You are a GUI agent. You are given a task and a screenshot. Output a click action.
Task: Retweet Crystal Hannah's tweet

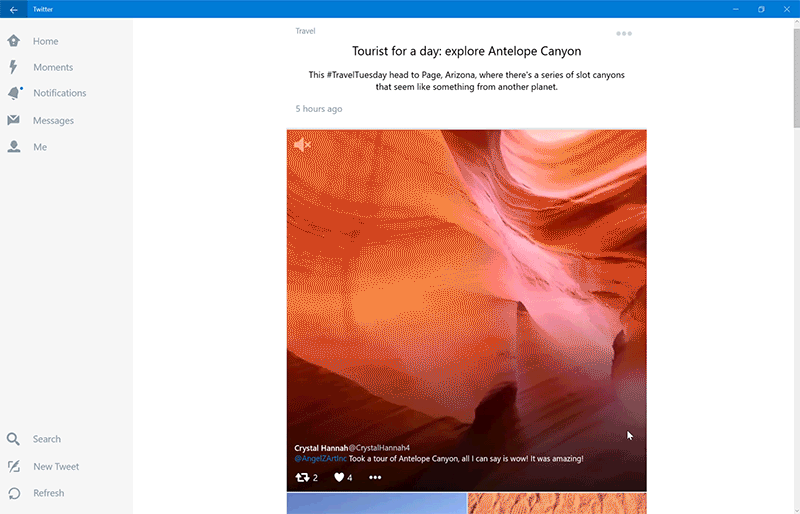pos(302,477)
